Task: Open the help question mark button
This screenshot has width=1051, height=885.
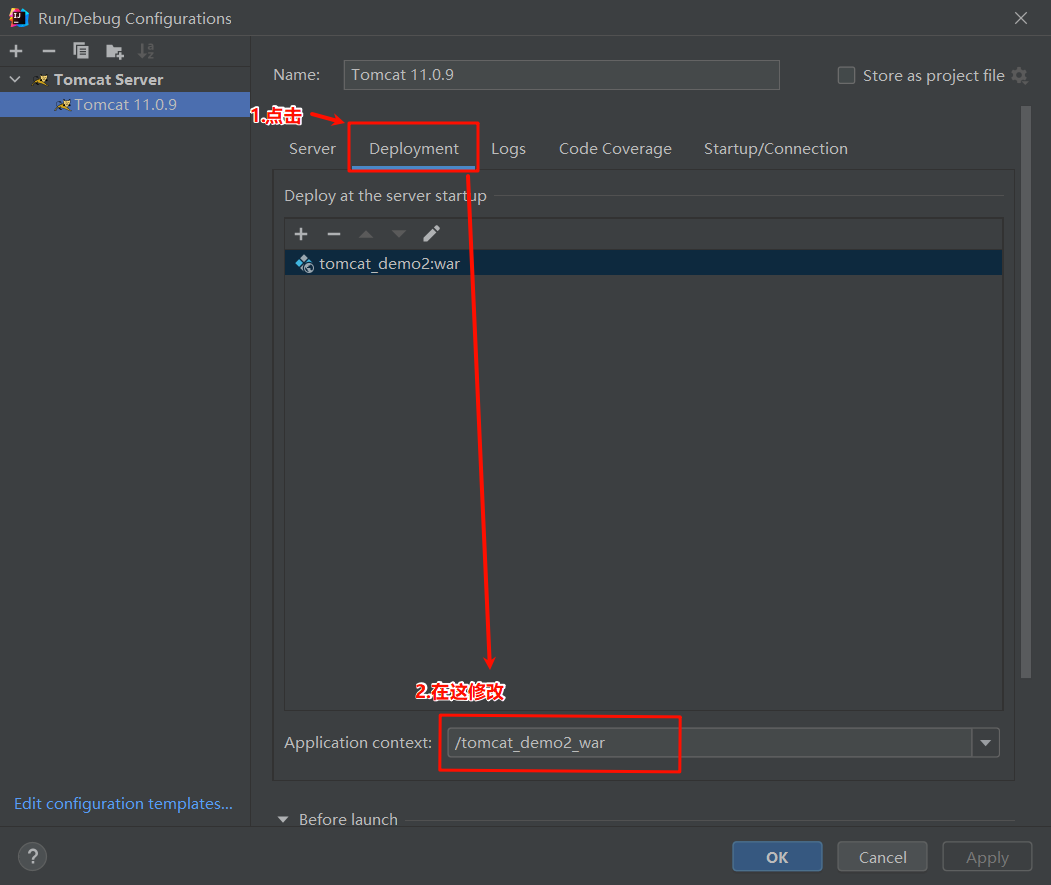Action: click(32, 856)
